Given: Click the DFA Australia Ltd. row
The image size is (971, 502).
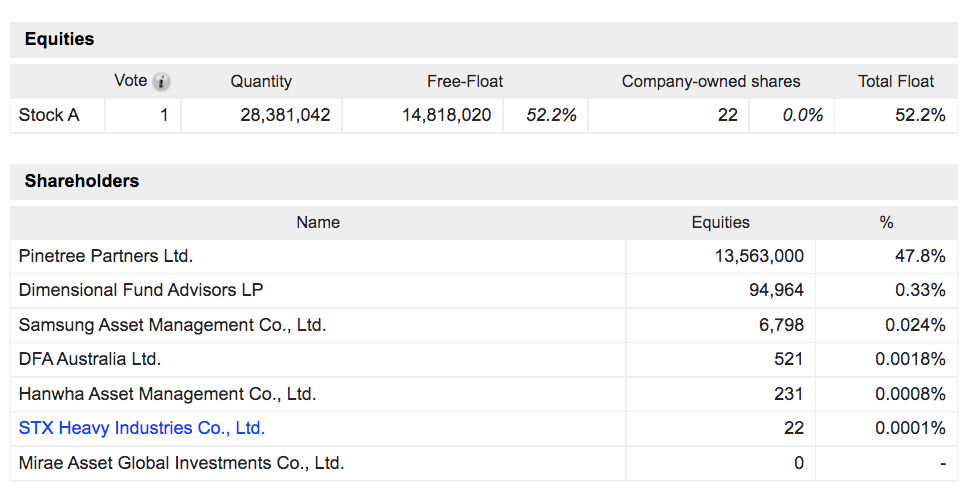Looking at the screenshot, I should [484, 360].
